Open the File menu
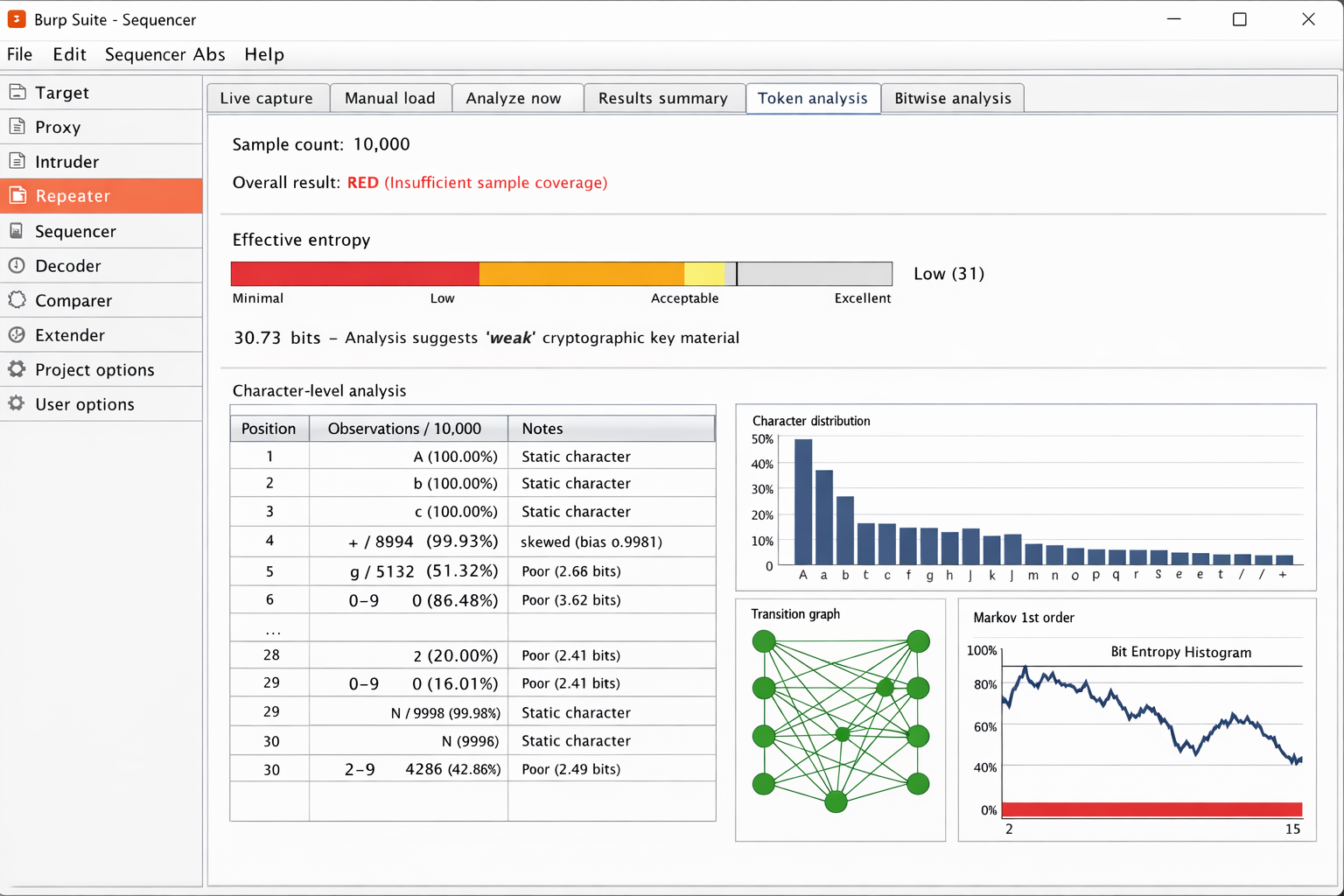The width and height of the screenshot is (1344, 896). (x=20, y=54)
